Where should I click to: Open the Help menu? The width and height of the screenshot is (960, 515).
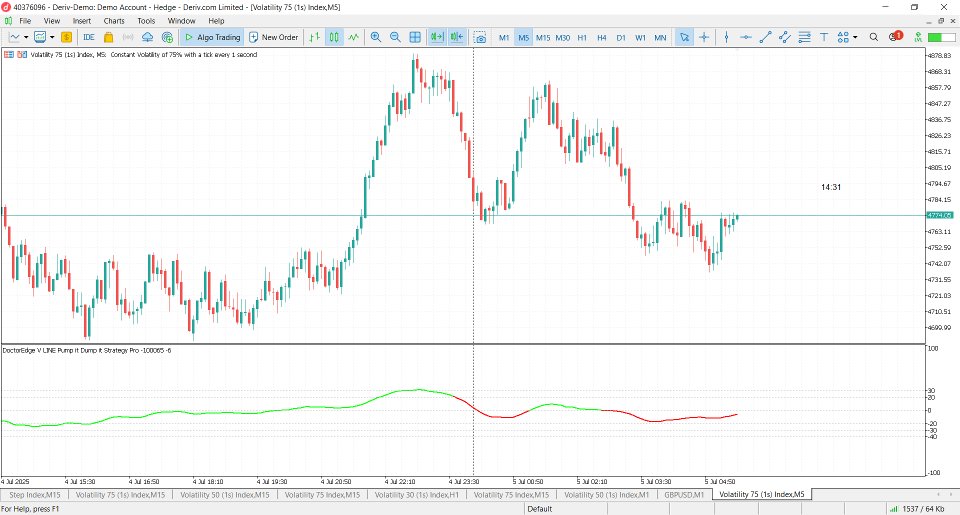point(216,21)
